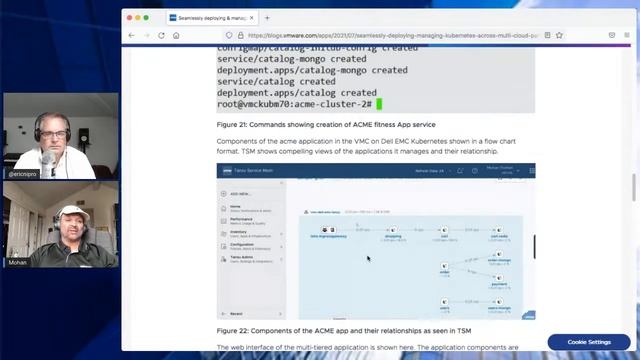Image resolution: width=640 pixels, height=360 pixels.
Task: Reload the current page
Action: click(x=161, y=36)
